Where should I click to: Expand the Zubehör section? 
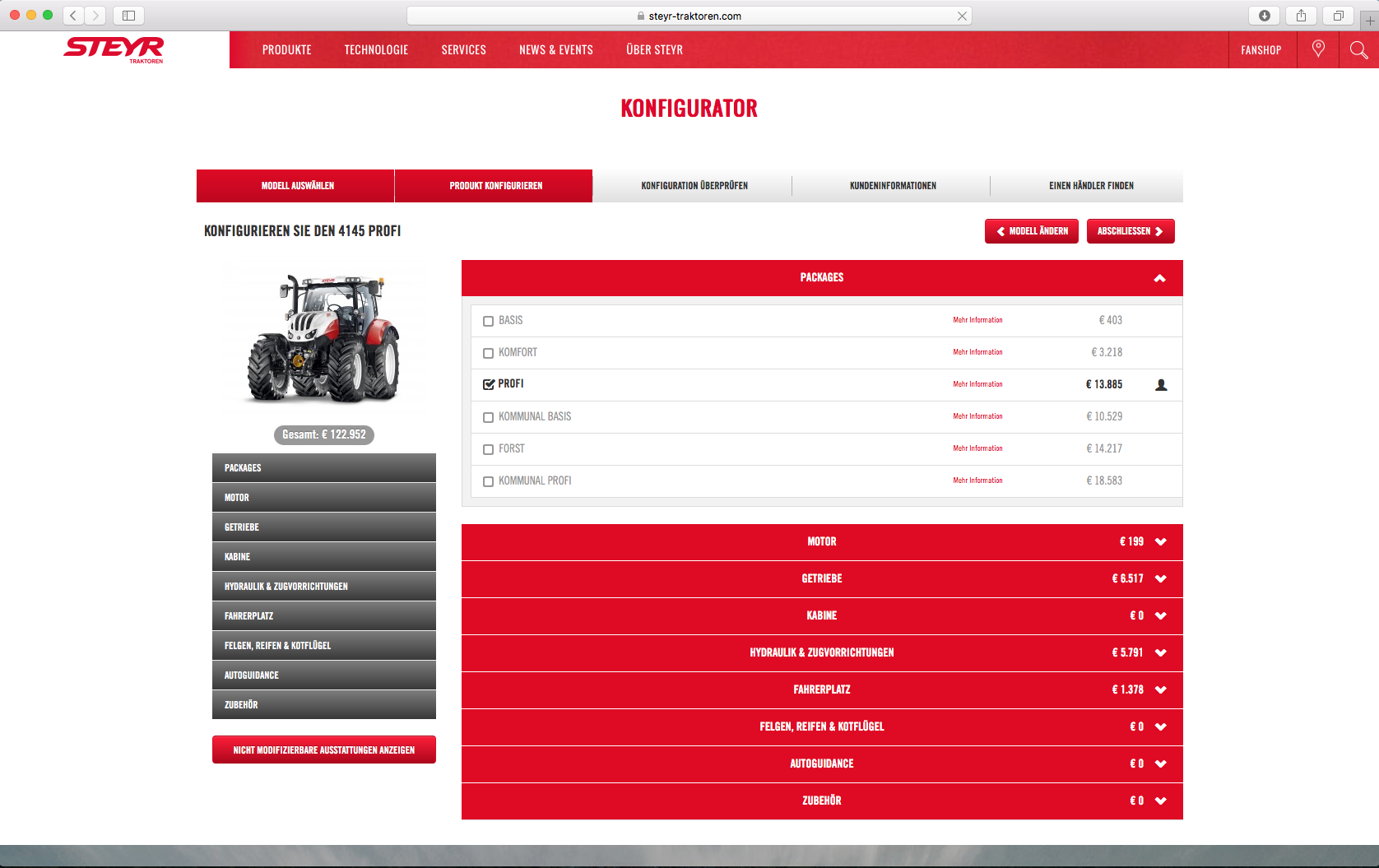click(x=822, y=801)
